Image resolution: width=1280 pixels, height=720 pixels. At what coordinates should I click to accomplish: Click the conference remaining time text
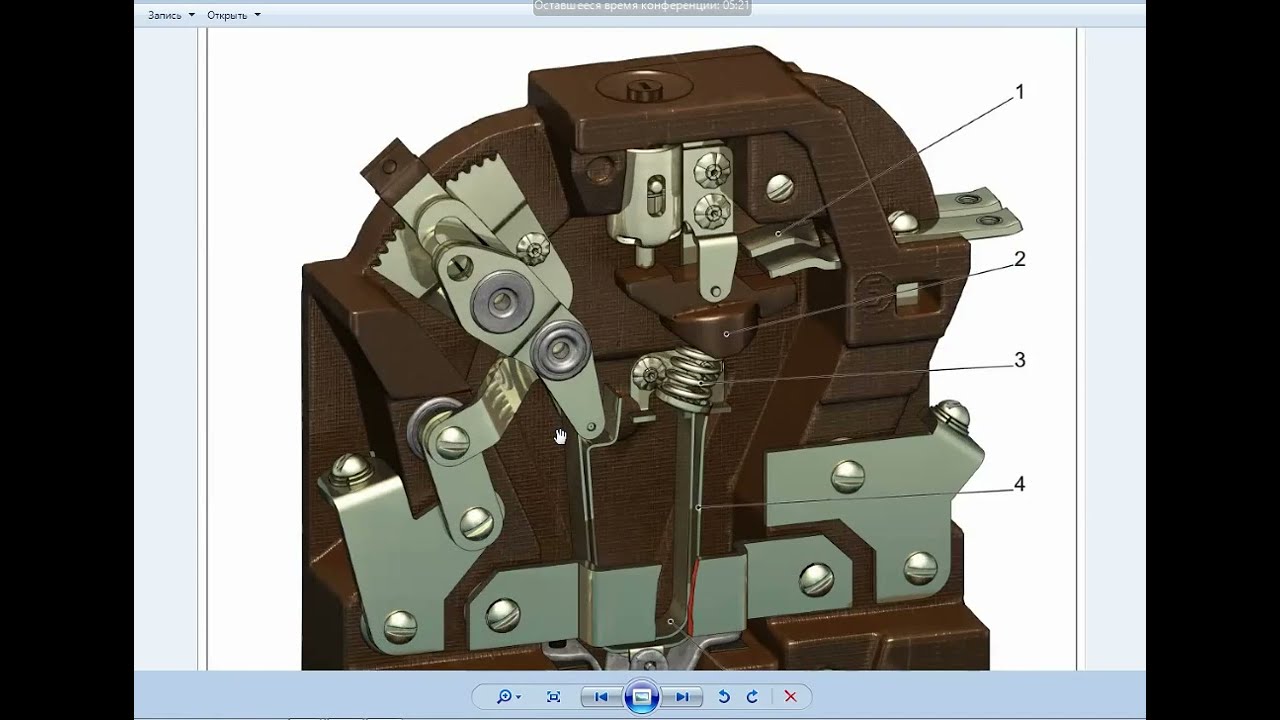tap(642, 6)
